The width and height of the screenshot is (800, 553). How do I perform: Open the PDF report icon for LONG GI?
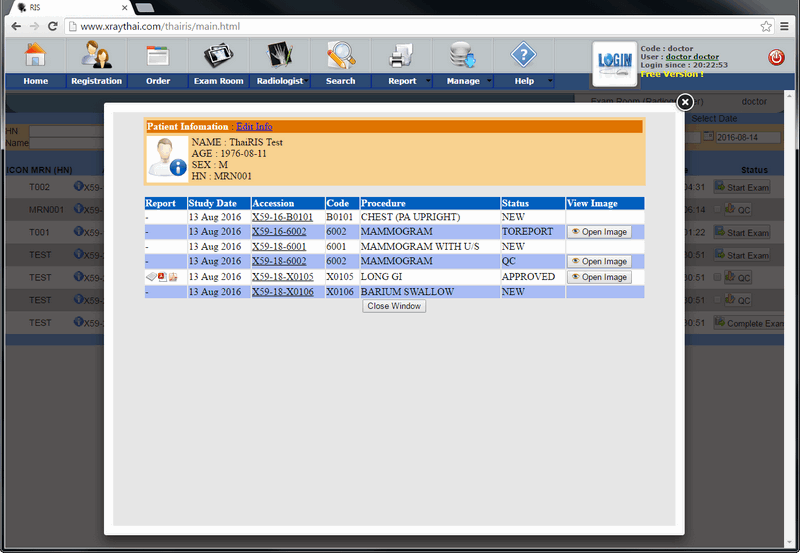coord(162,277)
